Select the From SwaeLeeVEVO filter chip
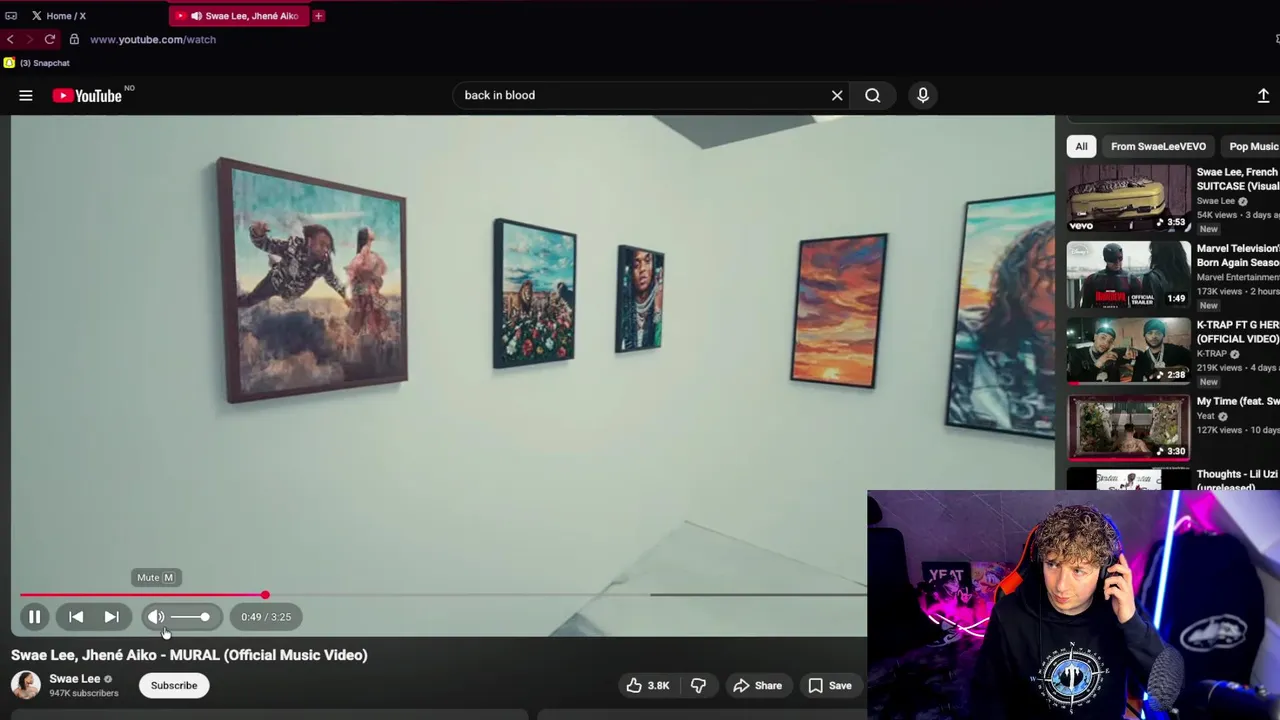 point(1158,146)
